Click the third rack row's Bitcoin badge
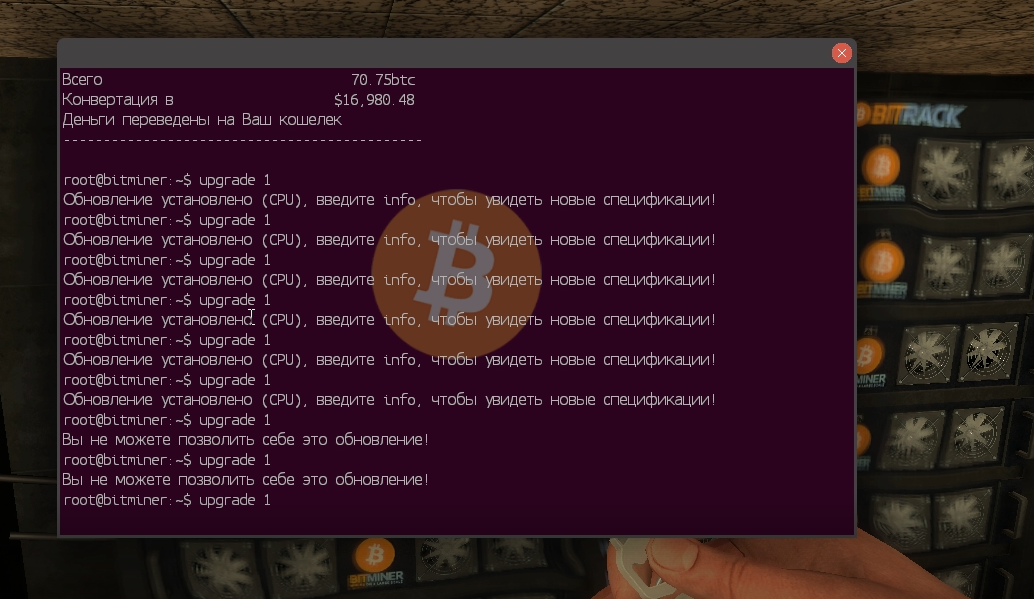This screenshot has height=599, width=1034. coord(868,356)
